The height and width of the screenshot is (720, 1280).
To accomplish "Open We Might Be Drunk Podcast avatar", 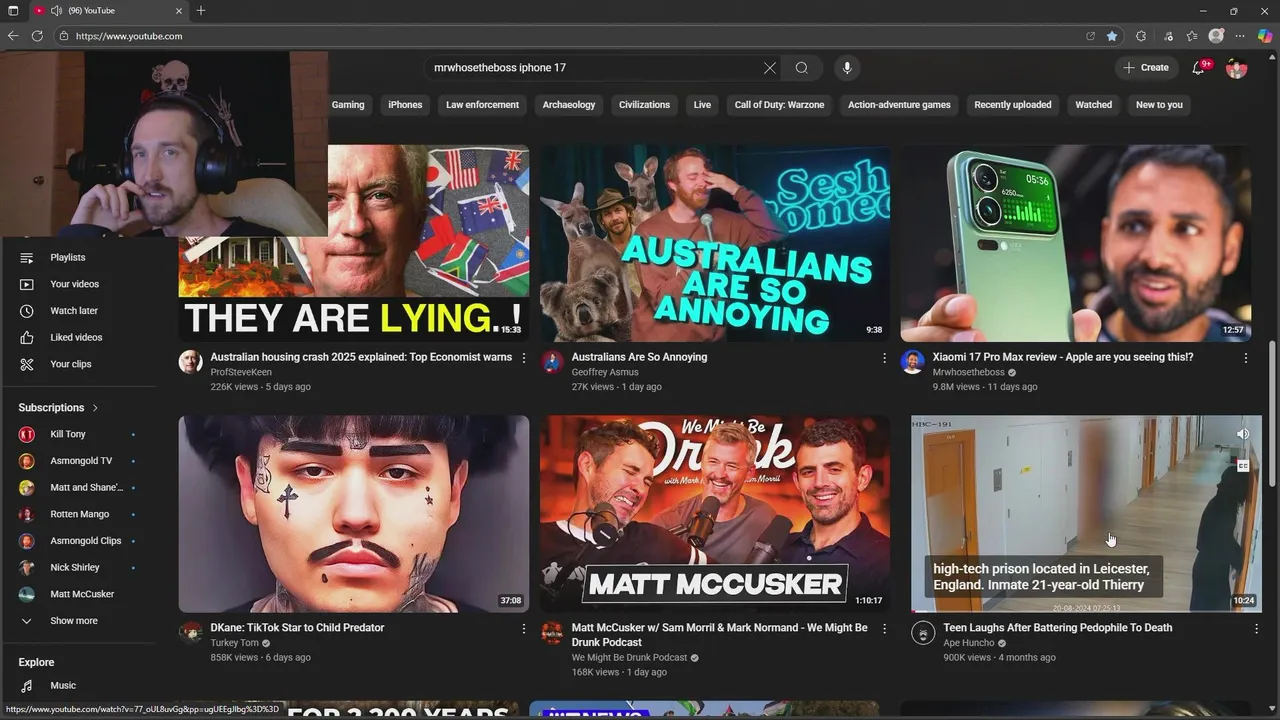I will pyautogui.click(x=552, y=633).
